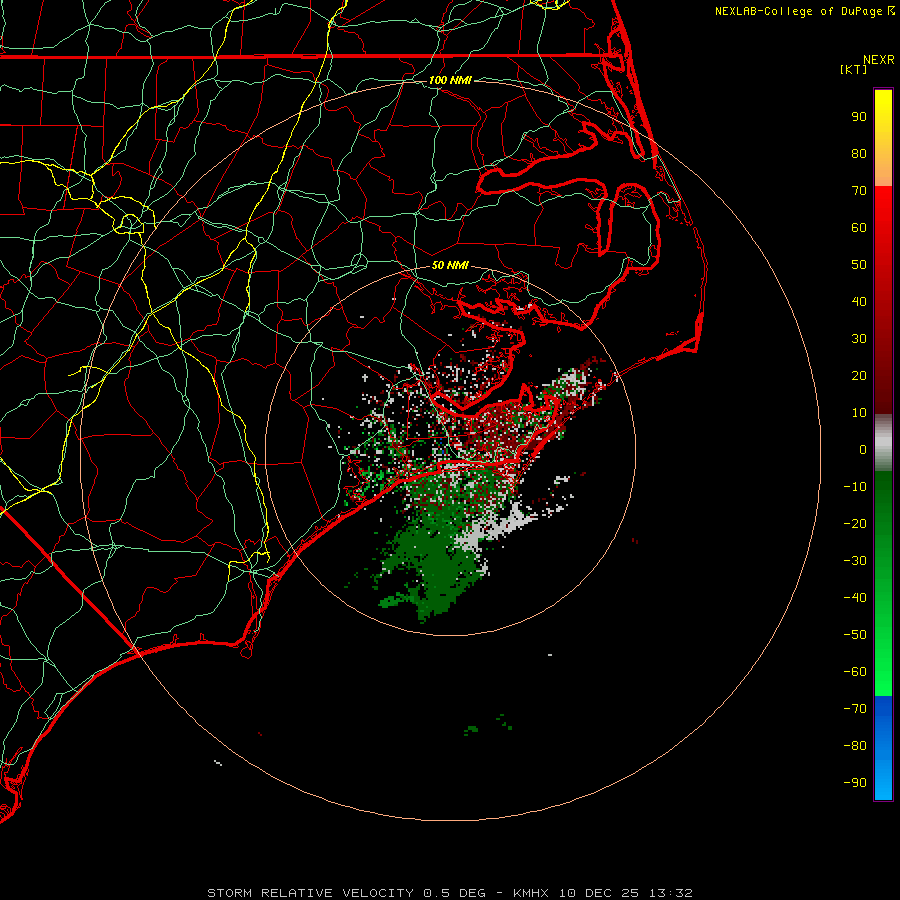Image resolution: width=900 pixels, height=900 pixels.
Task: Select the 30 scale label
Action: click(x=859, y=339)
